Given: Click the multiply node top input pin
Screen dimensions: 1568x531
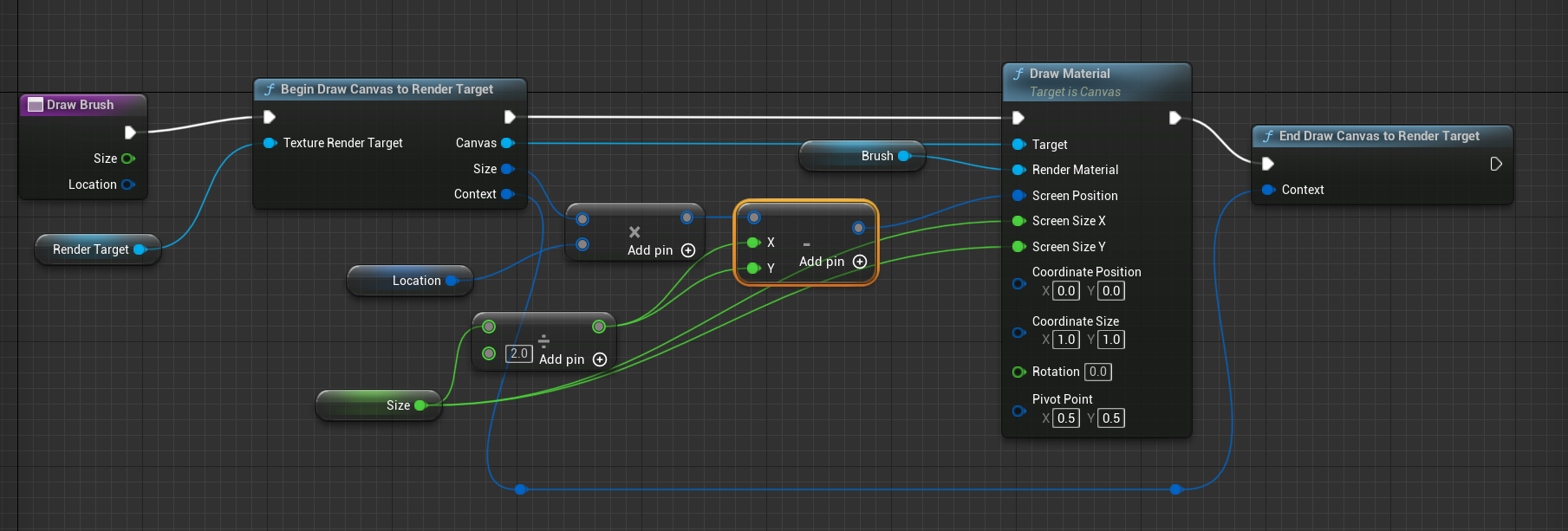Looking at the screenshot, I should tap(582, 219).
